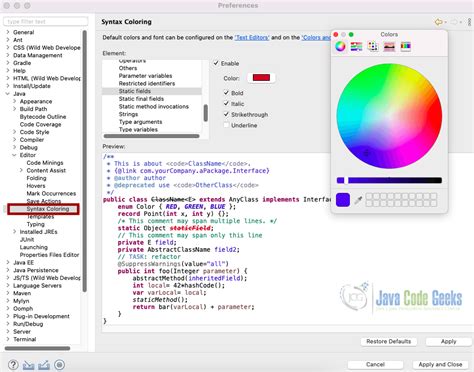Click the first empty saved-color cell

point(369,196)
